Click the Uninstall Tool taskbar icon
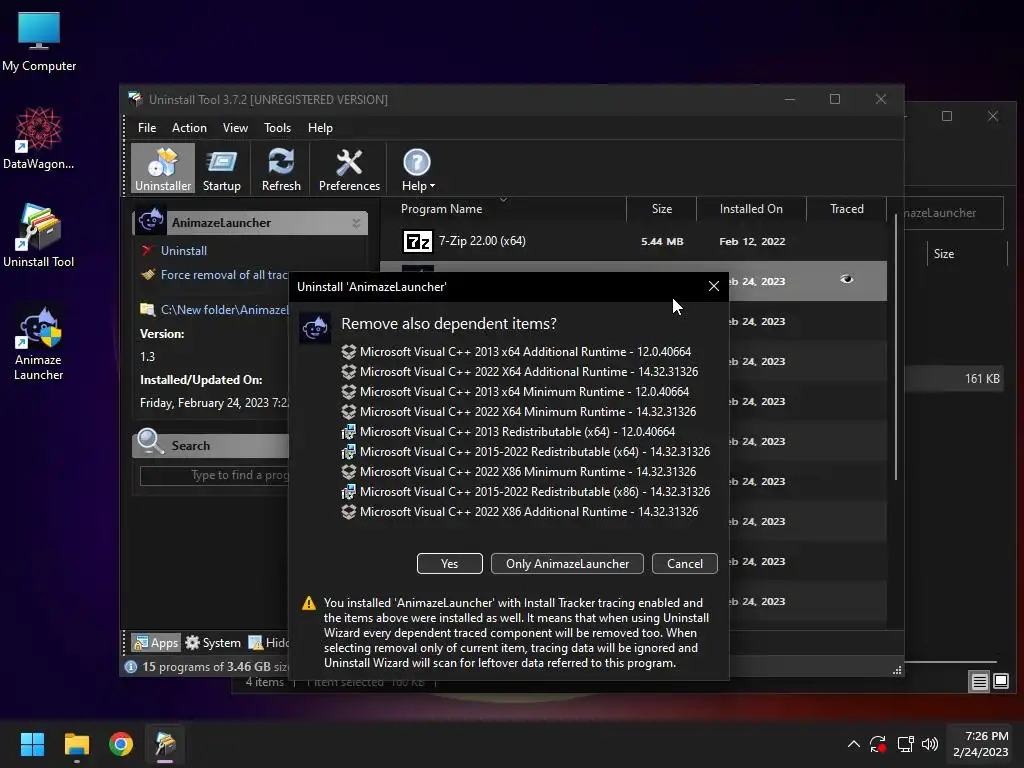Image resolution: width=1024 pixels, height=768 pixels. click(165, 744)
